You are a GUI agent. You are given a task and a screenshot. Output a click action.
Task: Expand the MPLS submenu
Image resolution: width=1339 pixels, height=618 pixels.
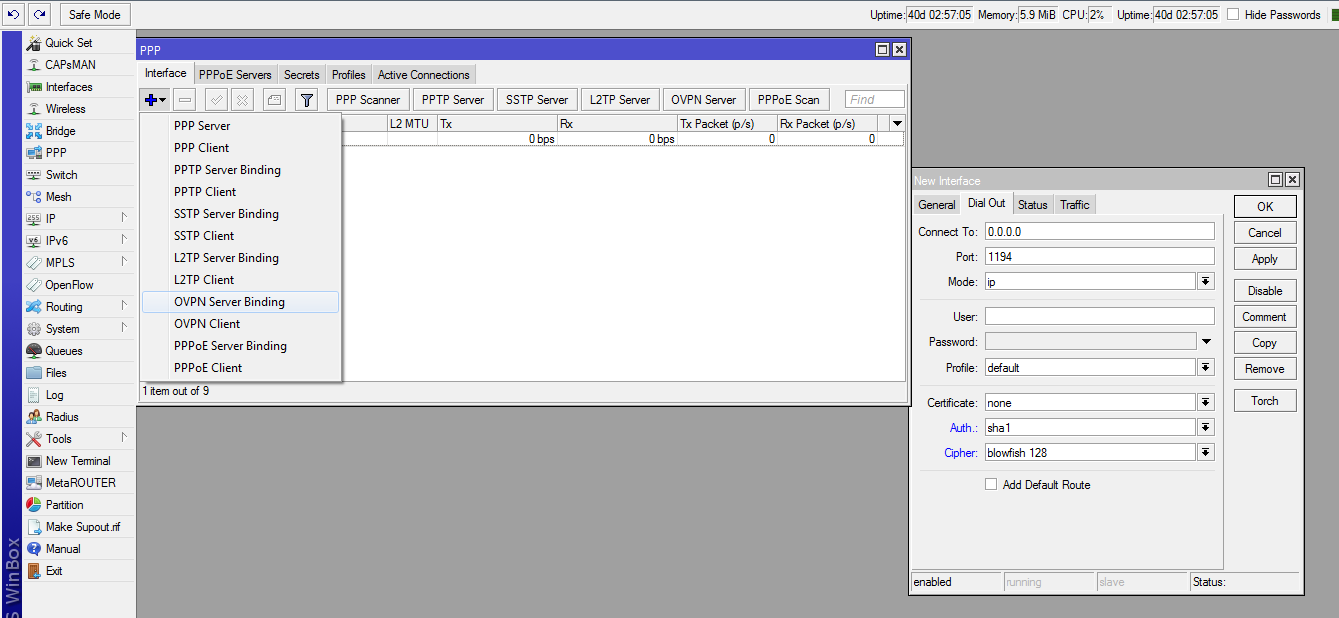pyautogui.click(x=125, y=263)
